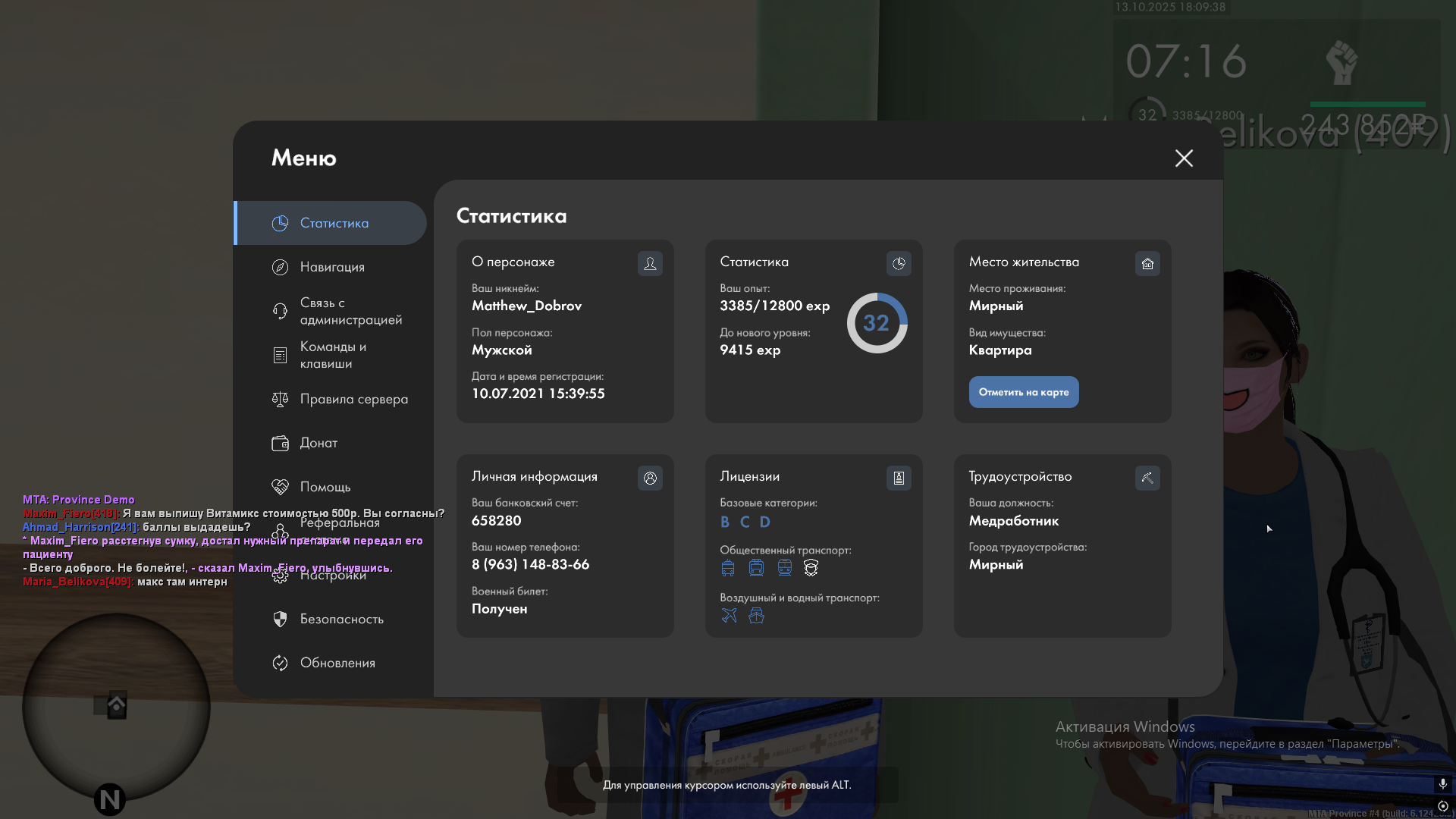Screen dimensions: 1456x819
Task: Click the user circle icon in Личная информация
Action: (x=650, y=478)
